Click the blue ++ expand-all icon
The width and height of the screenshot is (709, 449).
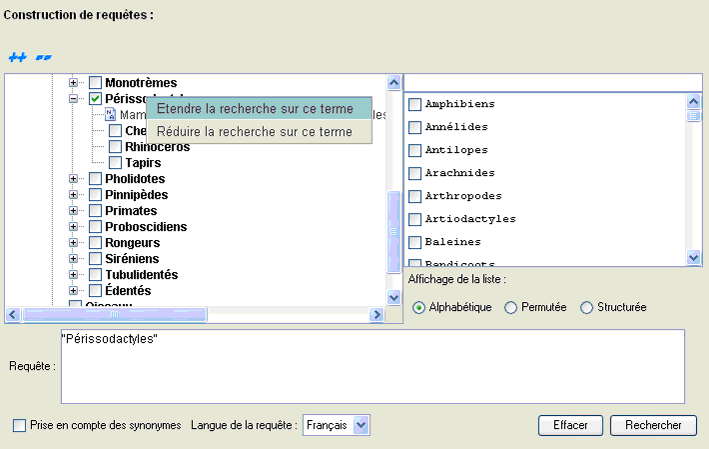click(16, 57)
